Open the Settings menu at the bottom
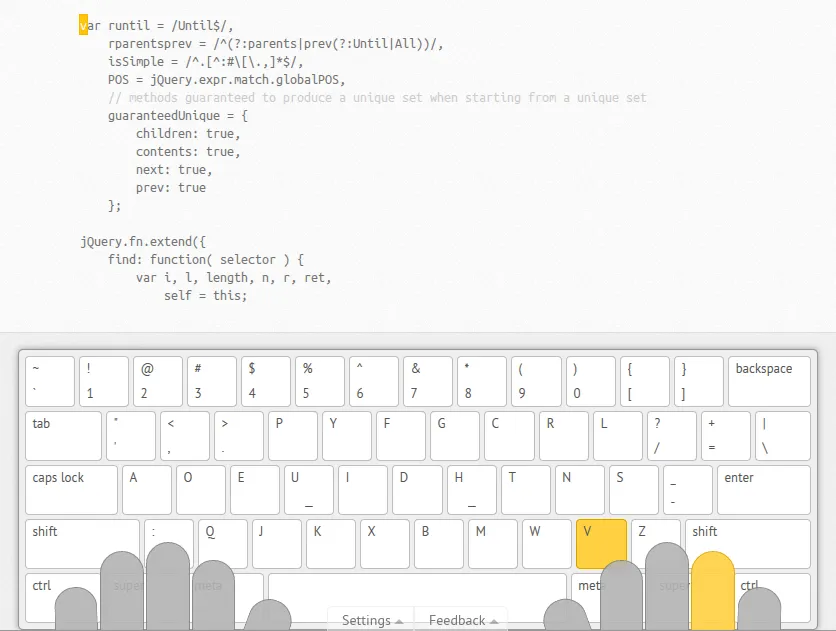 point(369,620)
